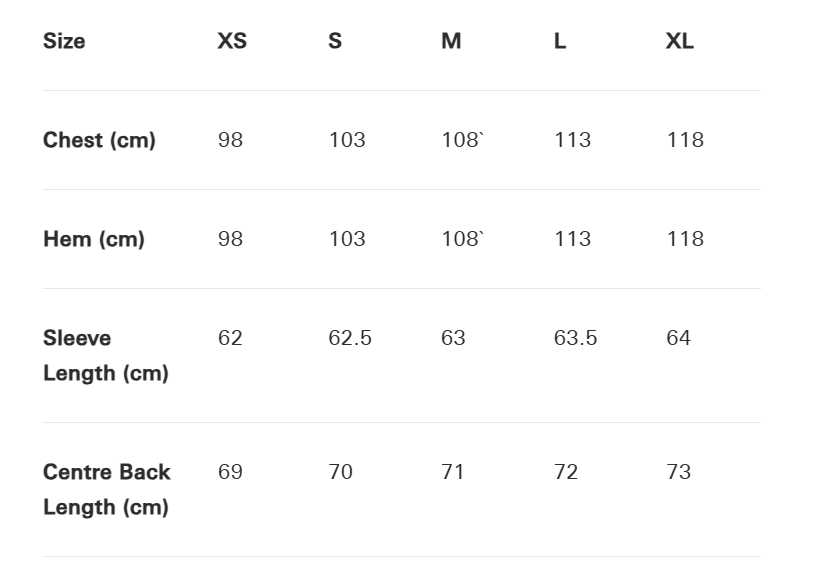Select the centre back length value 69

click(230, 472)
